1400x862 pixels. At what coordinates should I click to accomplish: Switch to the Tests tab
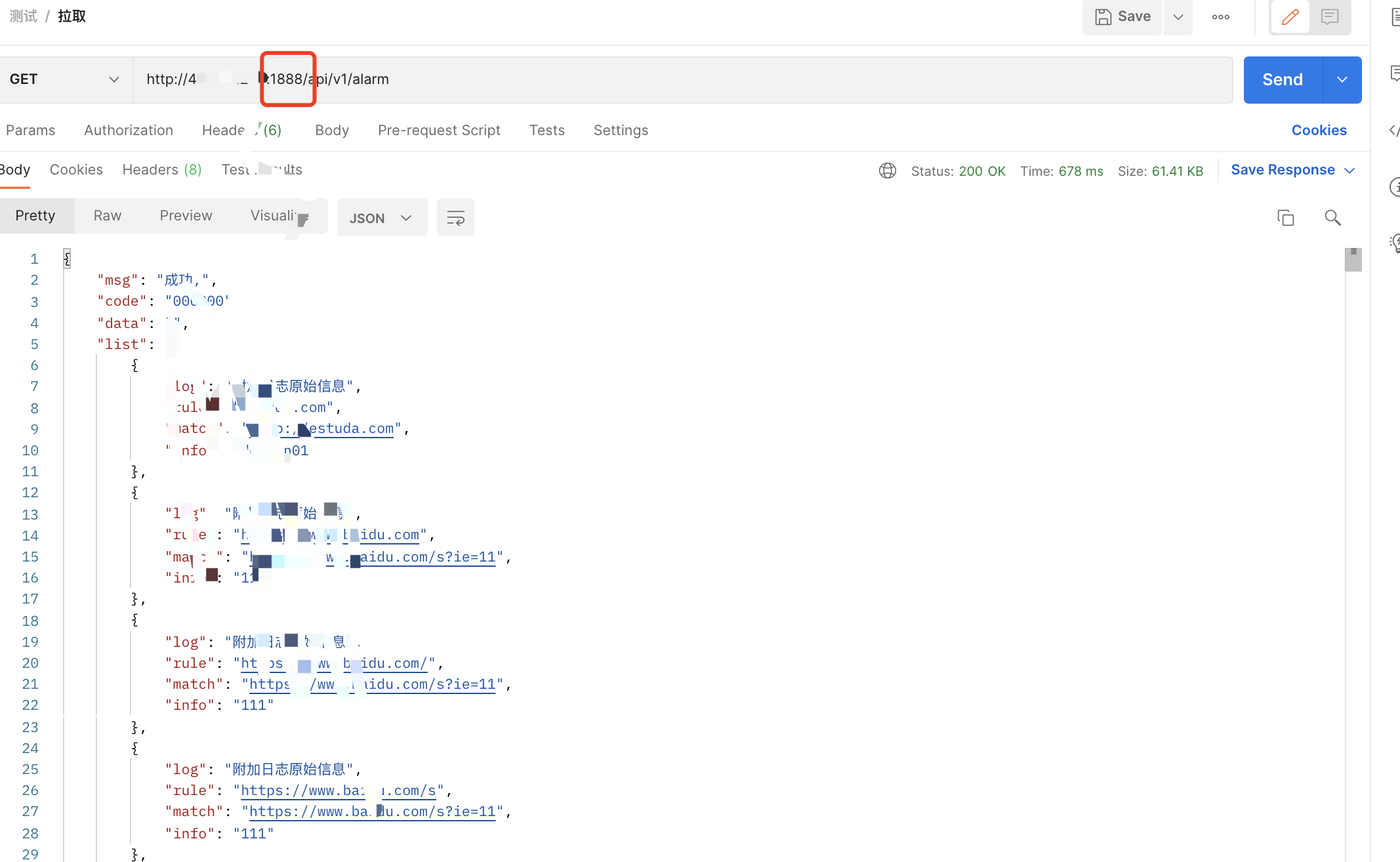pos(546,130)
